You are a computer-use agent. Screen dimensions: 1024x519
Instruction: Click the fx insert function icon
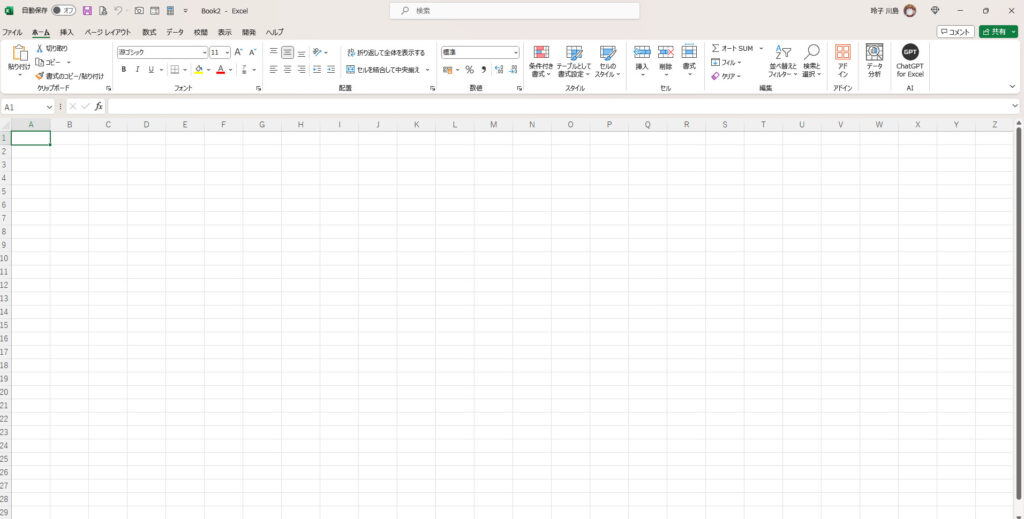click(98, 106)
